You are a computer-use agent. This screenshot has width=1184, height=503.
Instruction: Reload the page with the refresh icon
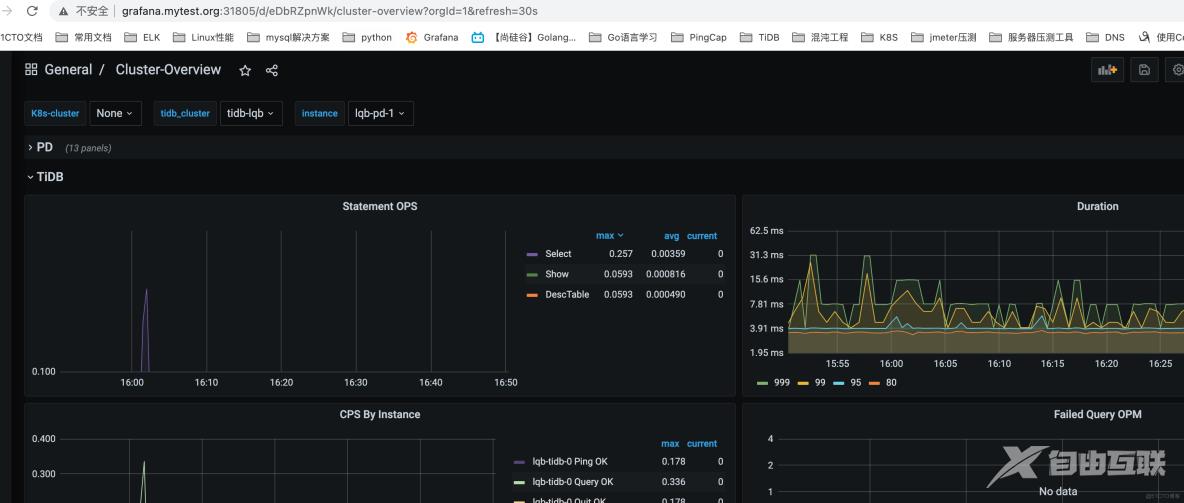pos(32,11)
